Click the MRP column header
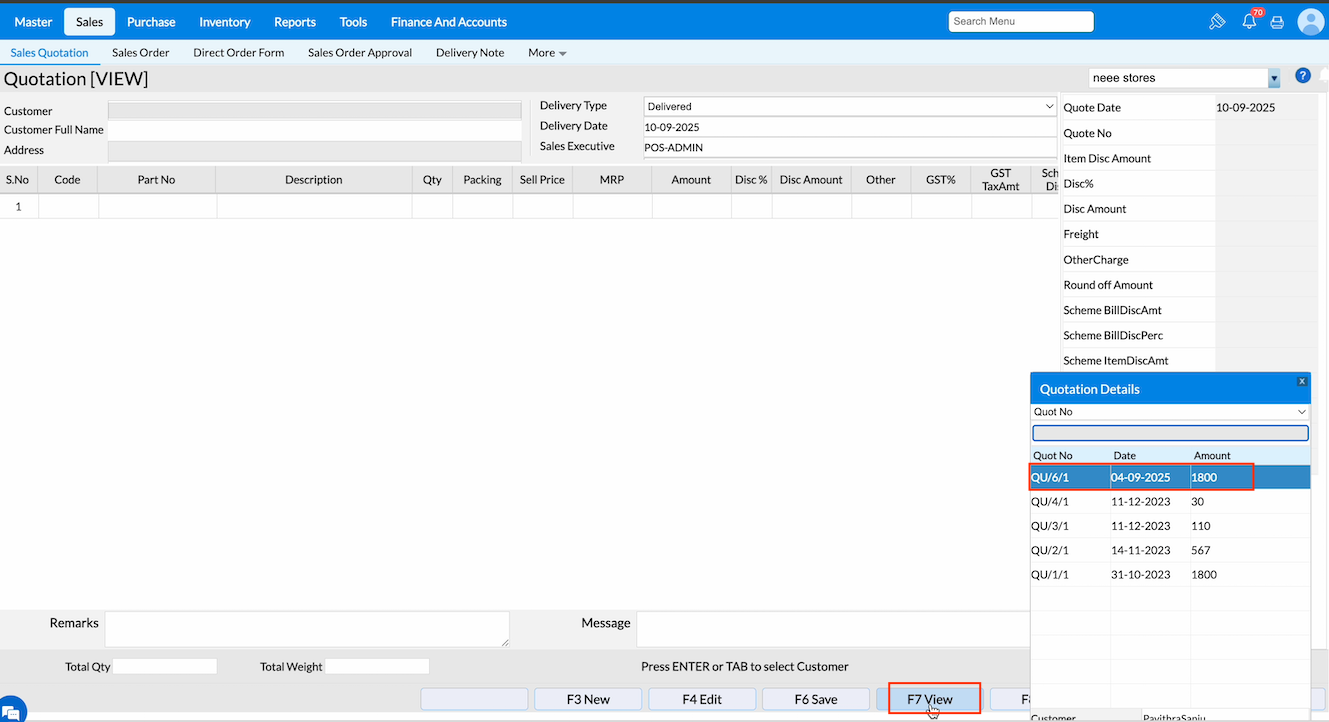1329x722 pixels. click(612, 180)
